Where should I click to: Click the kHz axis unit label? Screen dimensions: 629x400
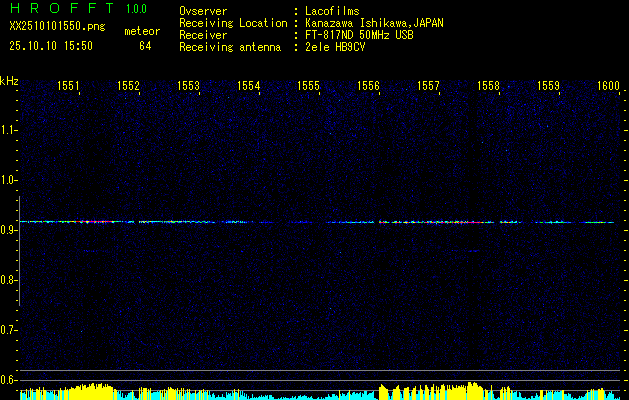(9, 80)
